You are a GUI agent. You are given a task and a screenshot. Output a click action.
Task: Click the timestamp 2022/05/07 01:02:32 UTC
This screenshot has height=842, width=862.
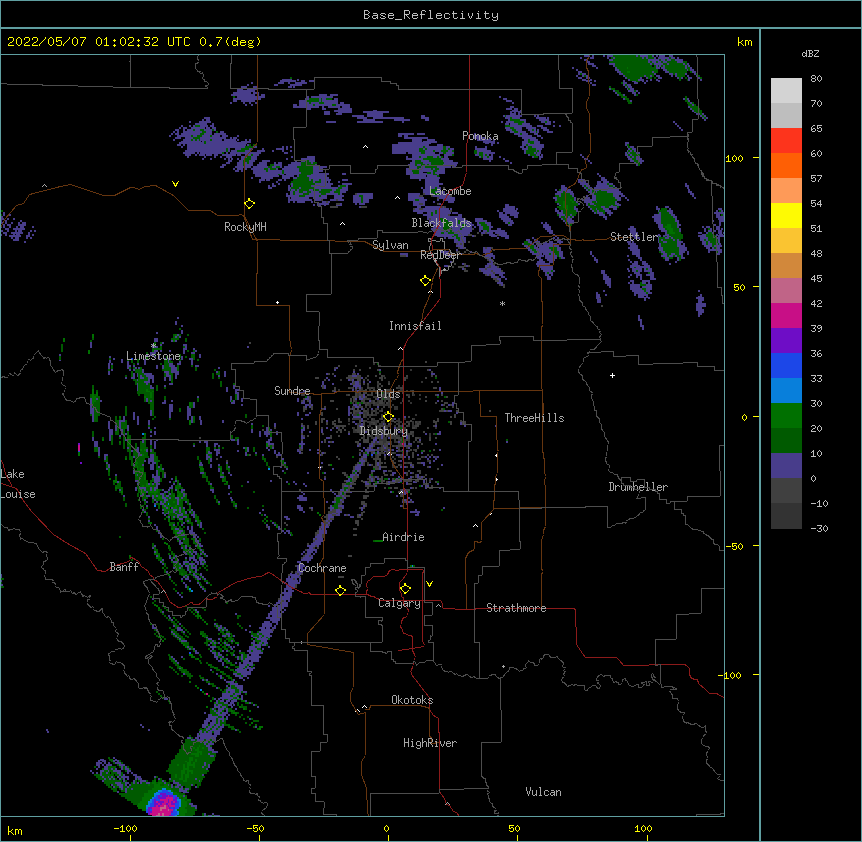[x=100, y=42]
